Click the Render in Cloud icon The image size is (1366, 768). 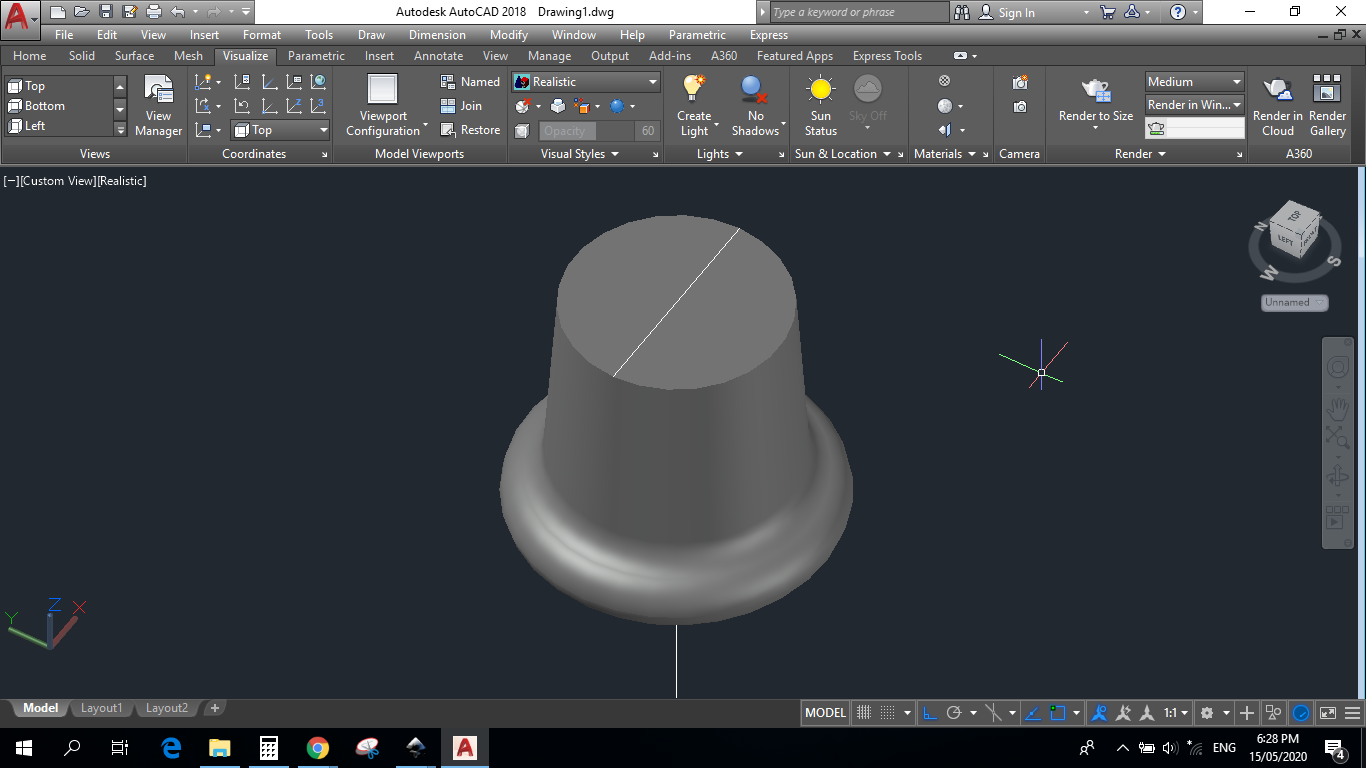coord(1277,90)
